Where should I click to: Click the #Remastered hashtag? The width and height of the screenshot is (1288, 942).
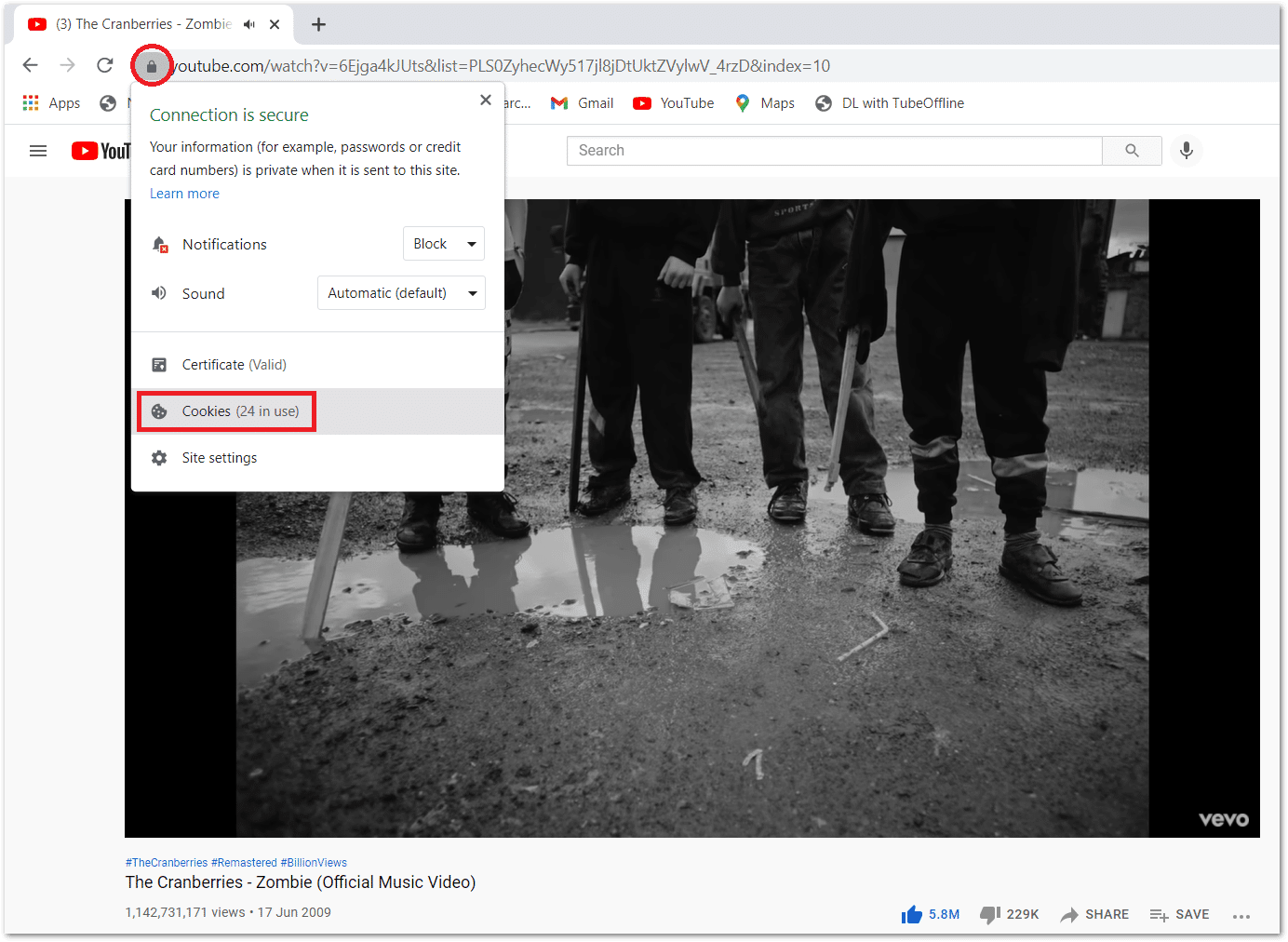[244, 863]
